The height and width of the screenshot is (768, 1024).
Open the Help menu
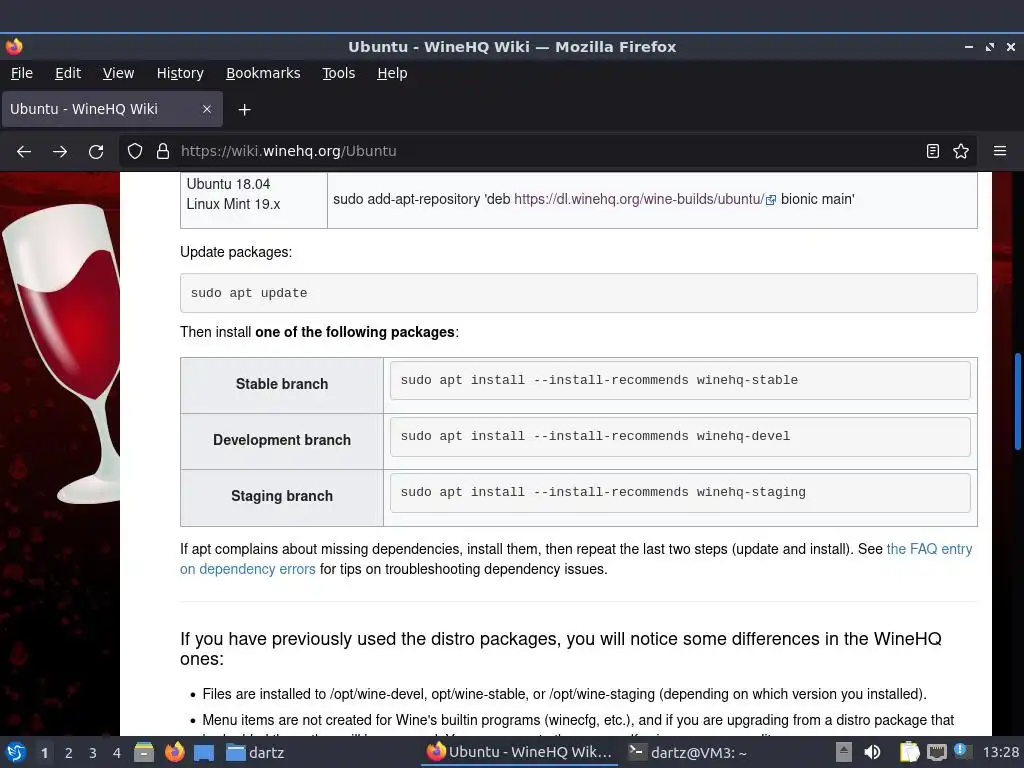pos(392,73)
